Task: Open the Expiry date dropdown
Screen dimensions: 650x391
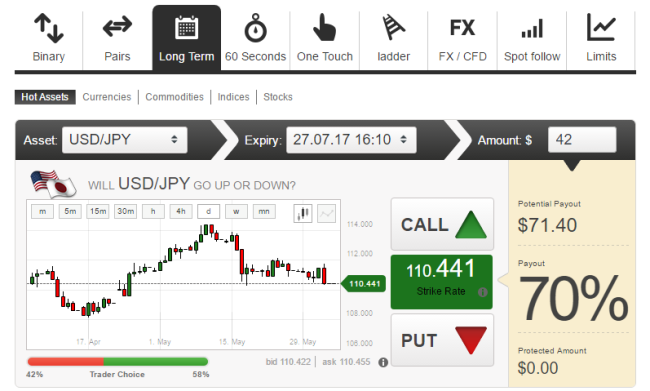Action: pyautogui.click(x=351, y=140)
